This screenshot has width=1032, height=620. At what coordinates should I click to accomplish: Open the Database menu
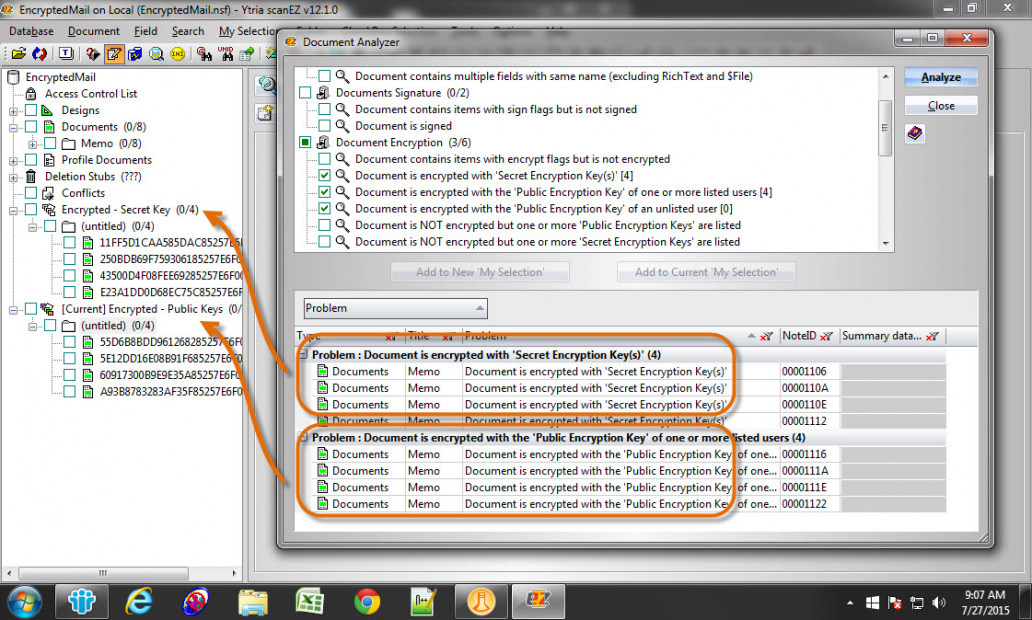(x=31, y=31)
